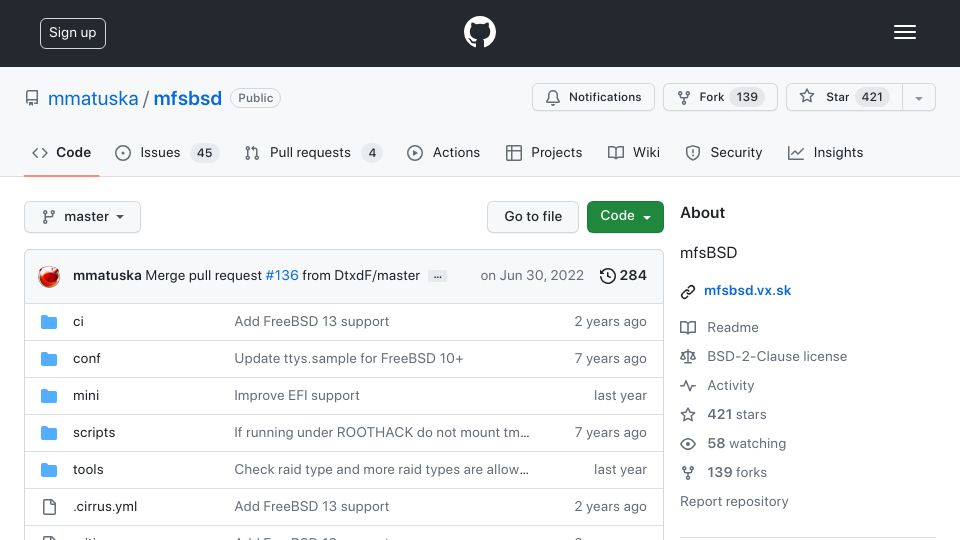Viewport: 960px width, 540px height.
Task: Open commit 'Update ttys.sample for FreeBSD 10+'
Action: pyautogui.click(x=348, y=359)
